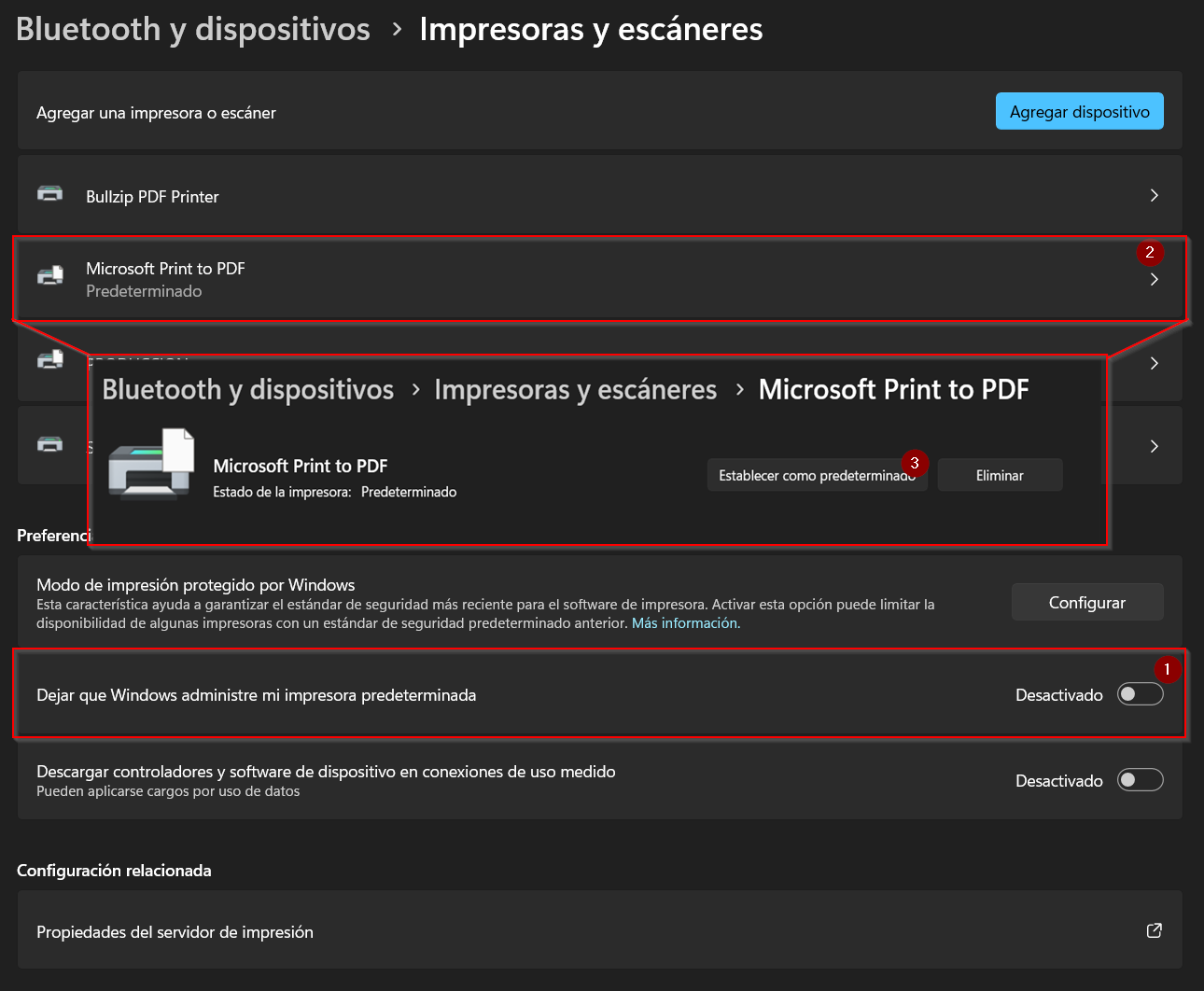
Task: Click Establecer como predeterminado button
Action: (x=818, y=475)
